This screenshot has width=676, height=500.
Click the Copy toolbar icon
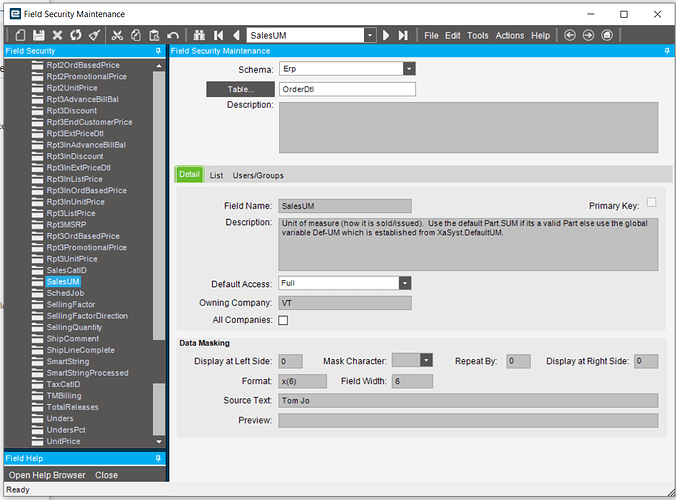pos(136,35)
